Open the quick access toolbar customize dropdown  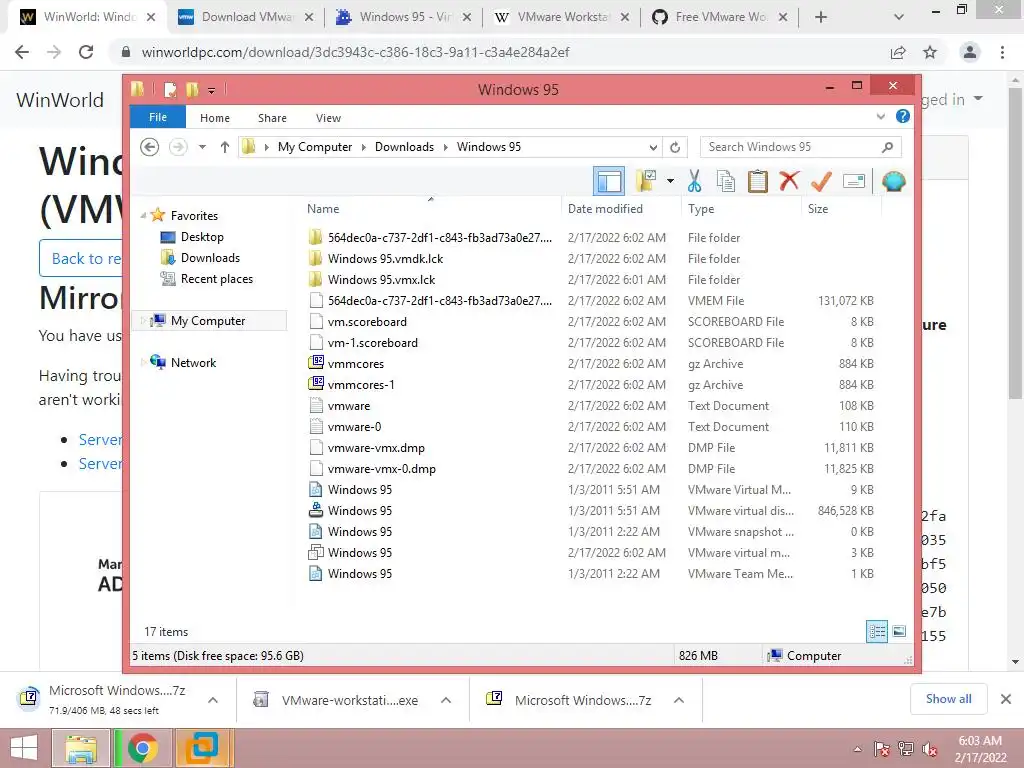[212, 90]
